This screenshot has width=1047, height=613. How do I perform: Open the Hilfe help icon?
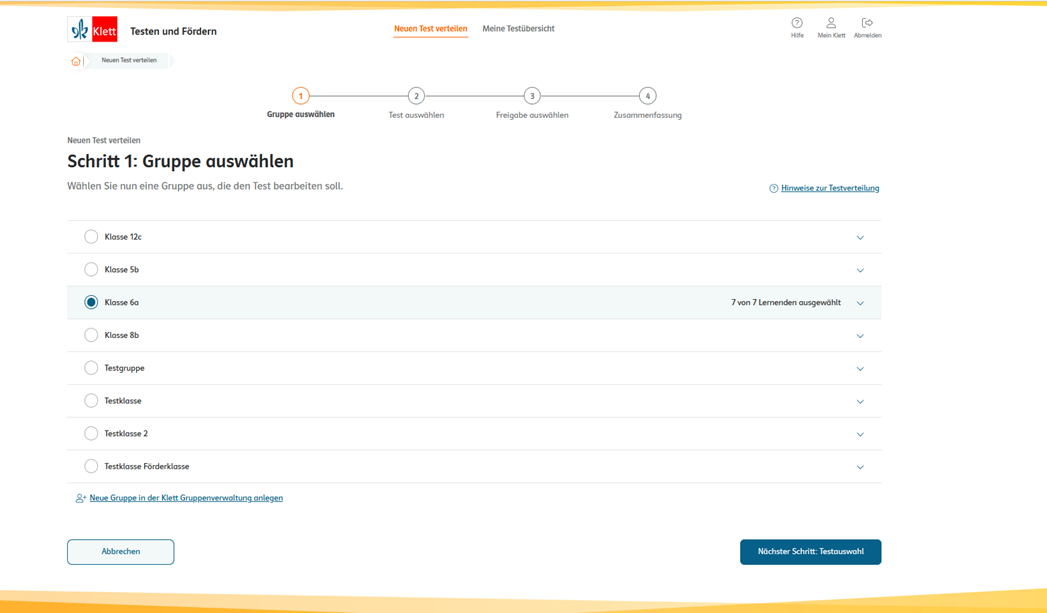tap(797, 24)
